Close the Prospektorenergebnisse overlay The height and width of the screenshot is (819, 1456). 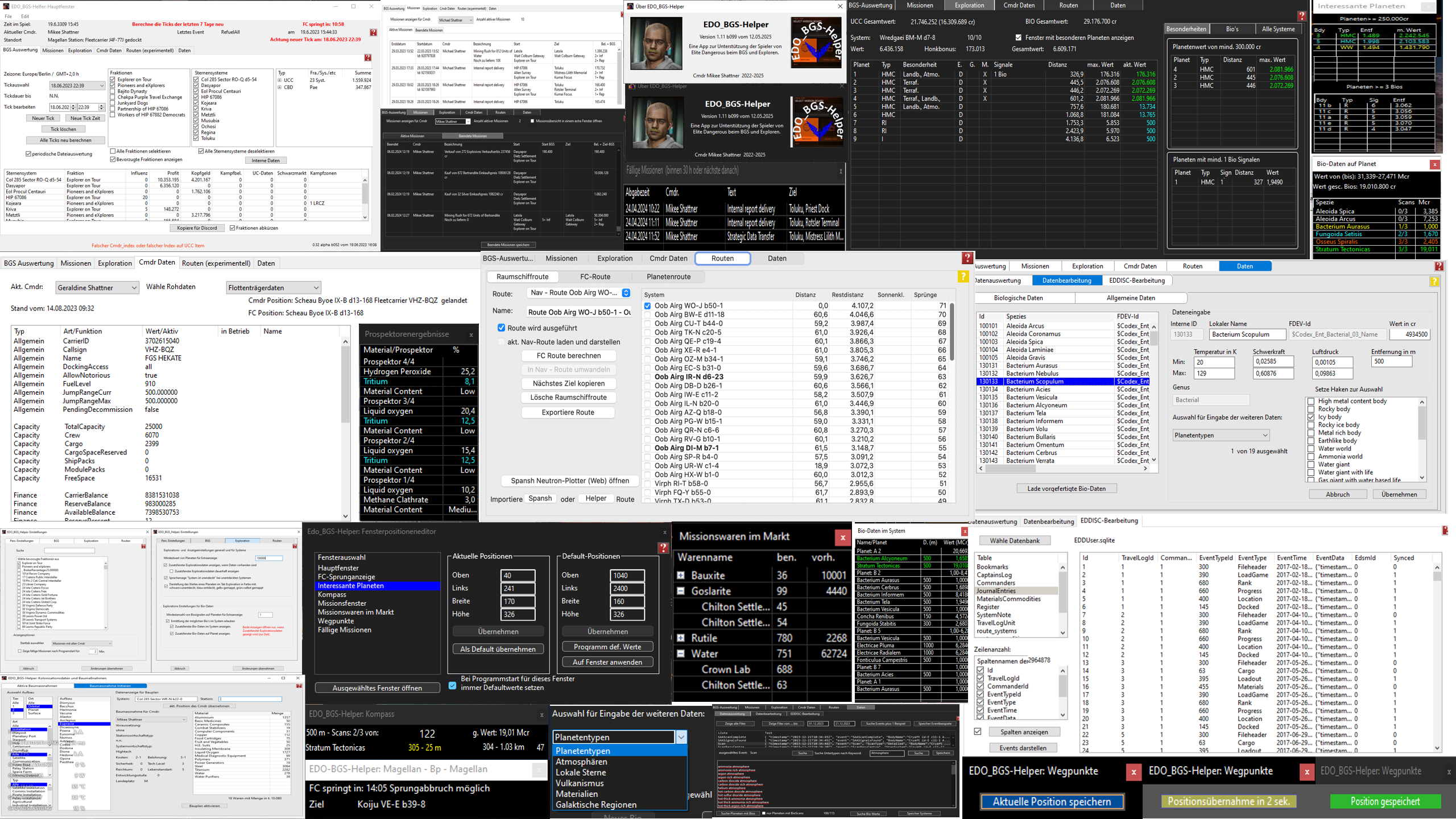tap(471, 335)
